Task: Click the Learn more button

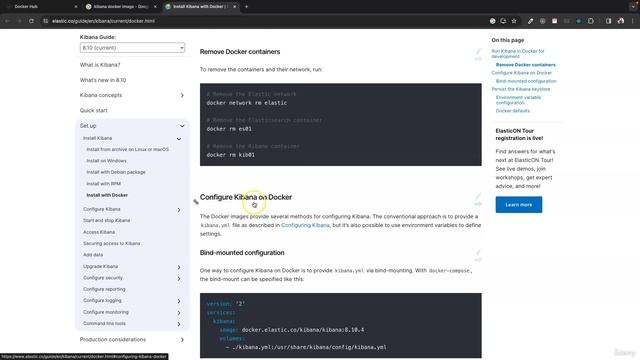Action: (519, 204)
